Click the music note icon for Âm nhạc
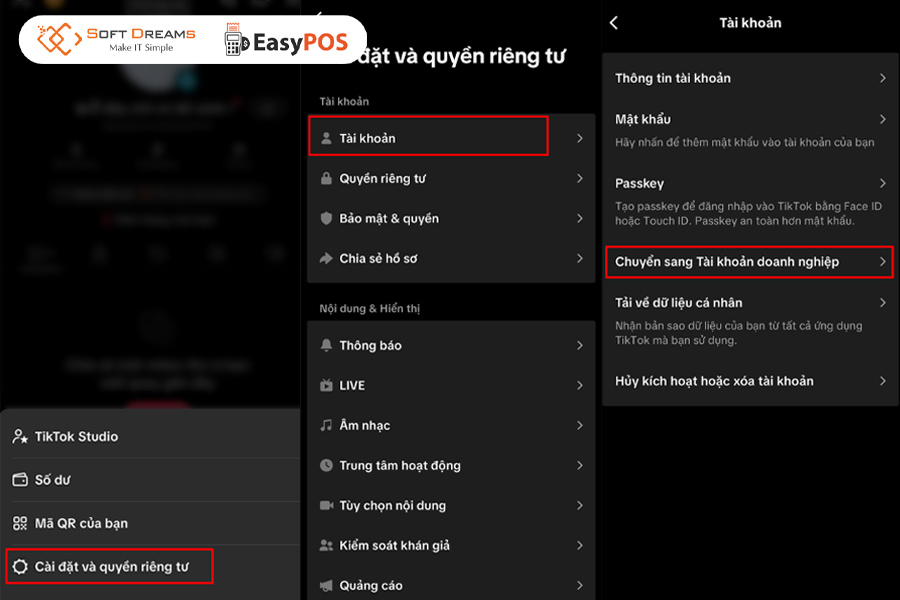Viewport: 900px width, 600px height. click(x=326, y=426)
